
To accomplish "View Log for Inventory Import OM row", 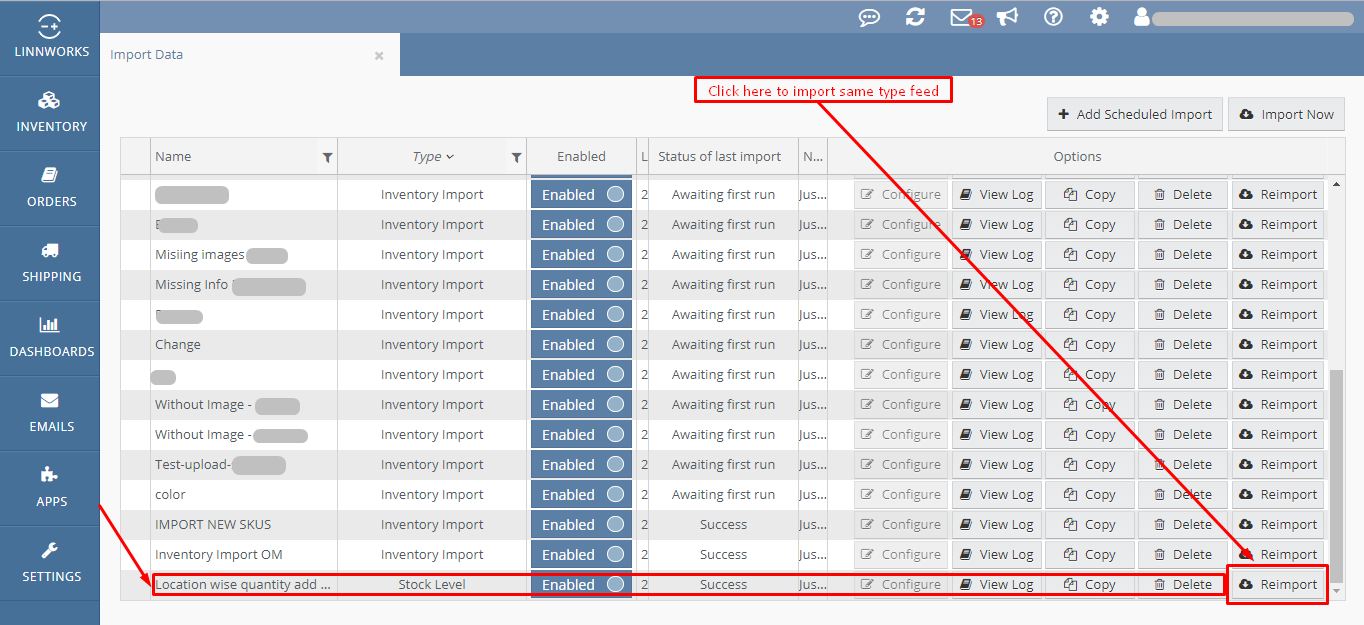I will [x=996, y=555].
